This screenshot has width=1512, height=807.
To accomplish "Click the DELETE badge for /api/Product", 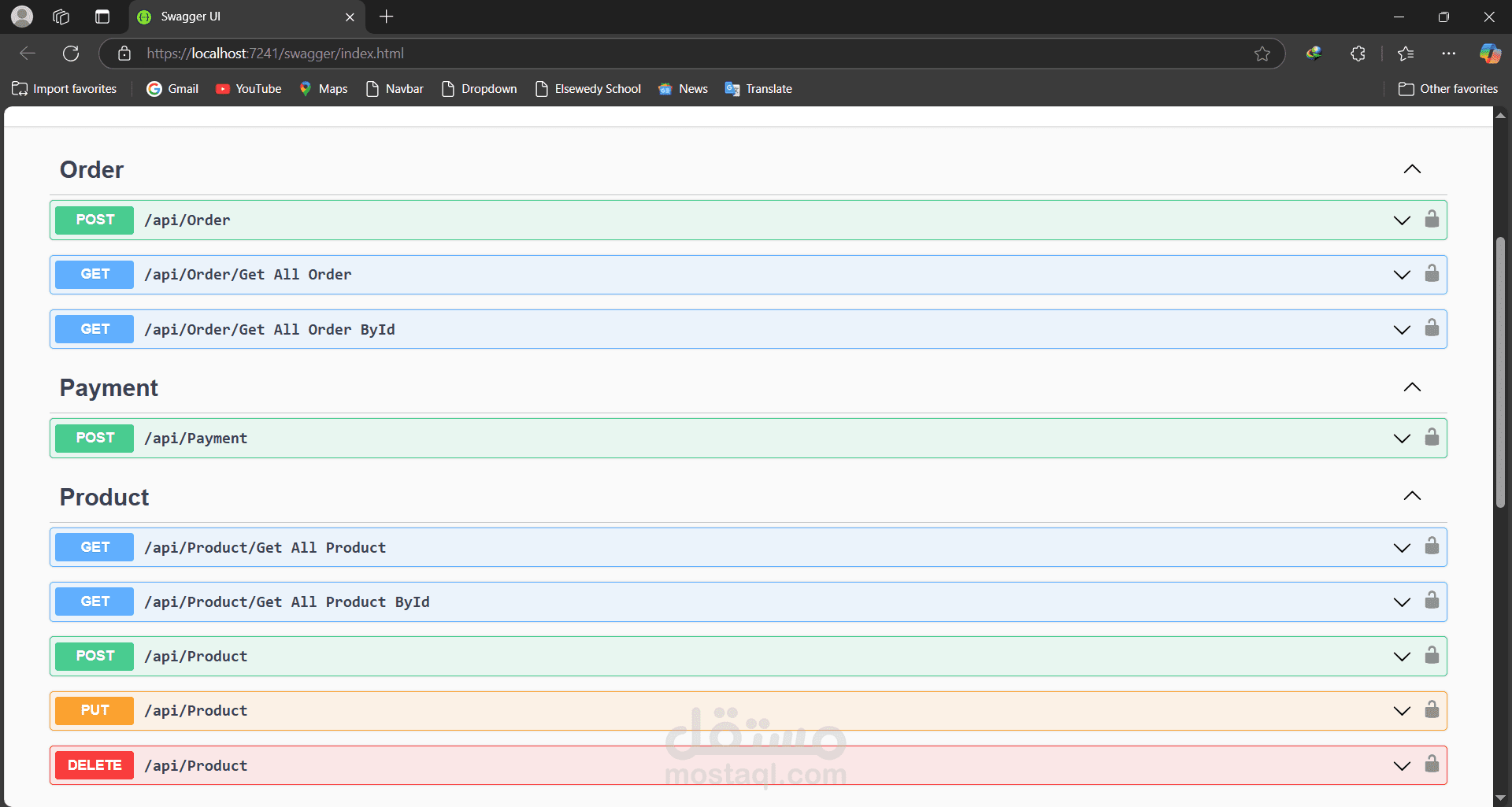I will [x=94, y=765].
